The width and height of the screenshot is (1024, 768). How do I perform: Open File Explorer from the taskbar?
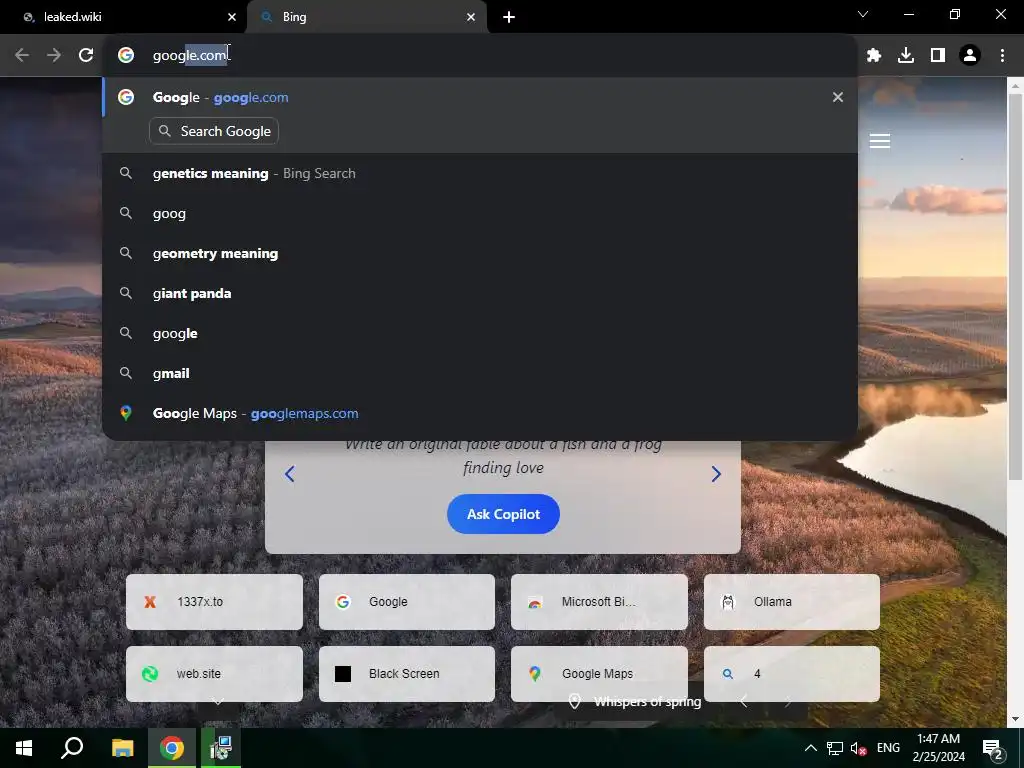click(x=122, y=748)
